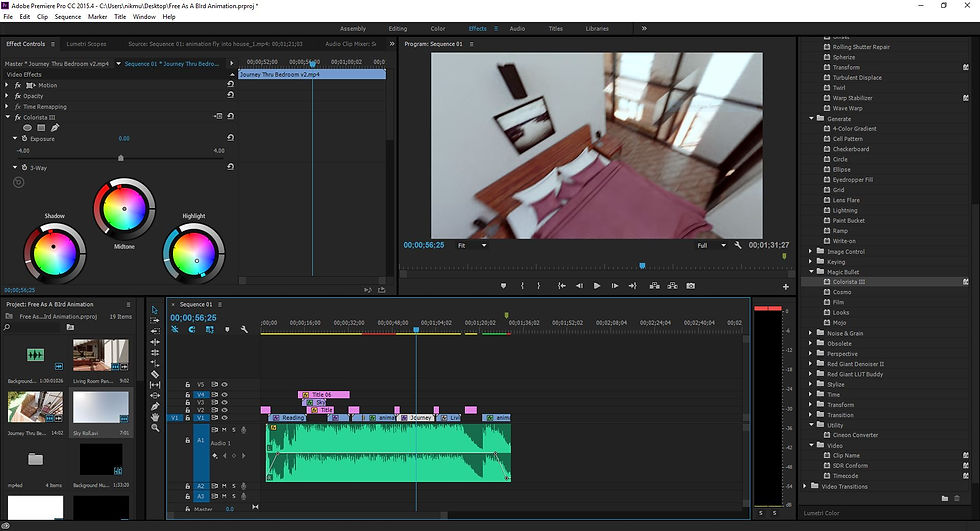The image size is (980, 531).
Task: Switch to the Lumetri Scopes tab
Action: [86, 44]
